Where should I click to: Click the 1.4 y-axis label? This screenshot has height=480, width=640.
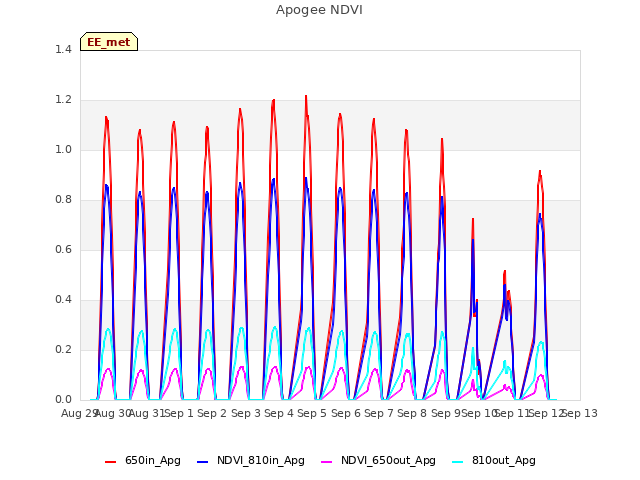[x=63, y=50]
